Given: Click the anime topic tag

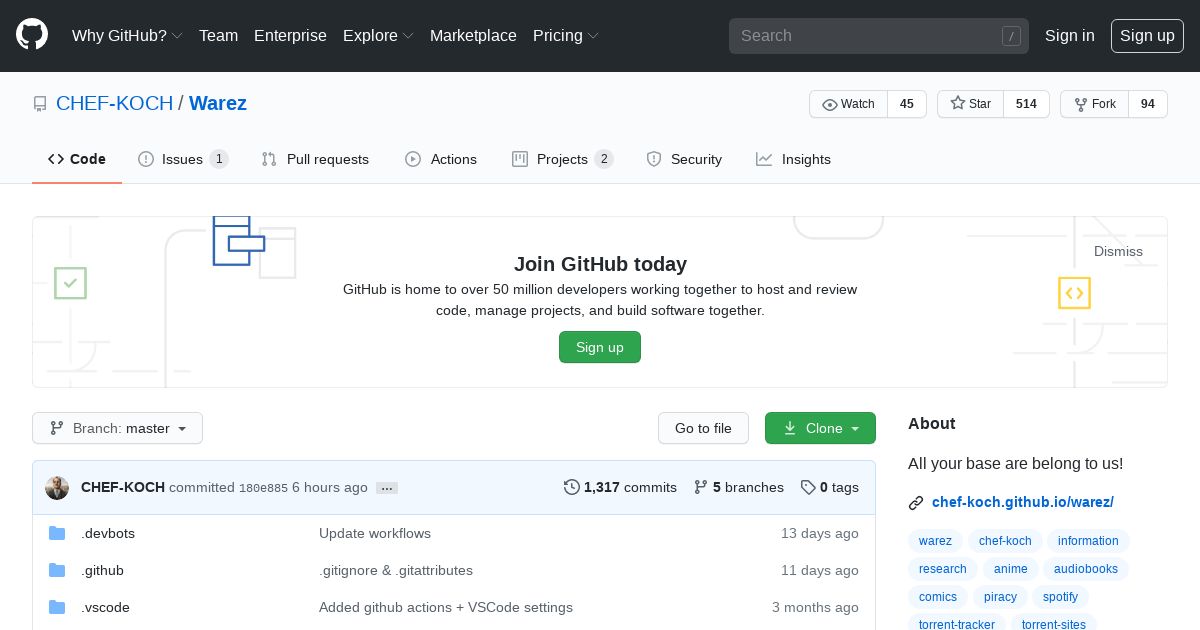Looking at the screenshot, I should (x=1010, y=569).
